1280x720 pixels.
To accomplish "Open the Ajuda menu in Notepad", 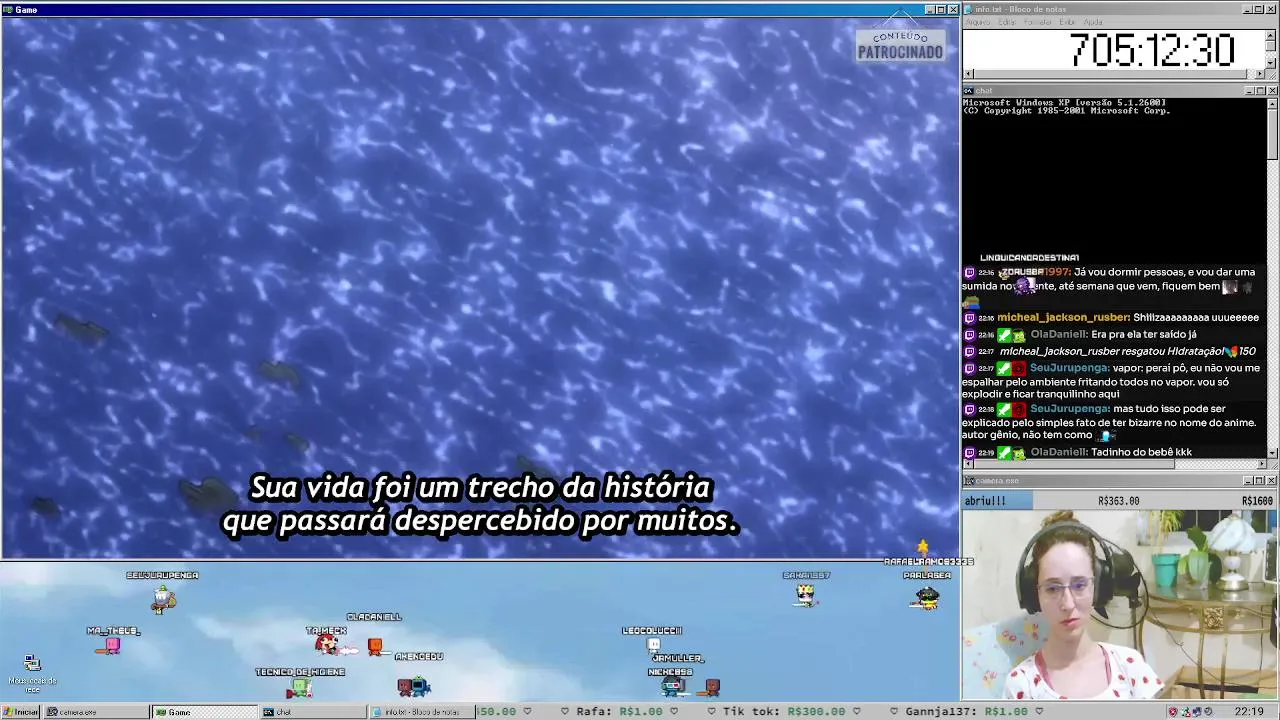I will coord(1094,22).
